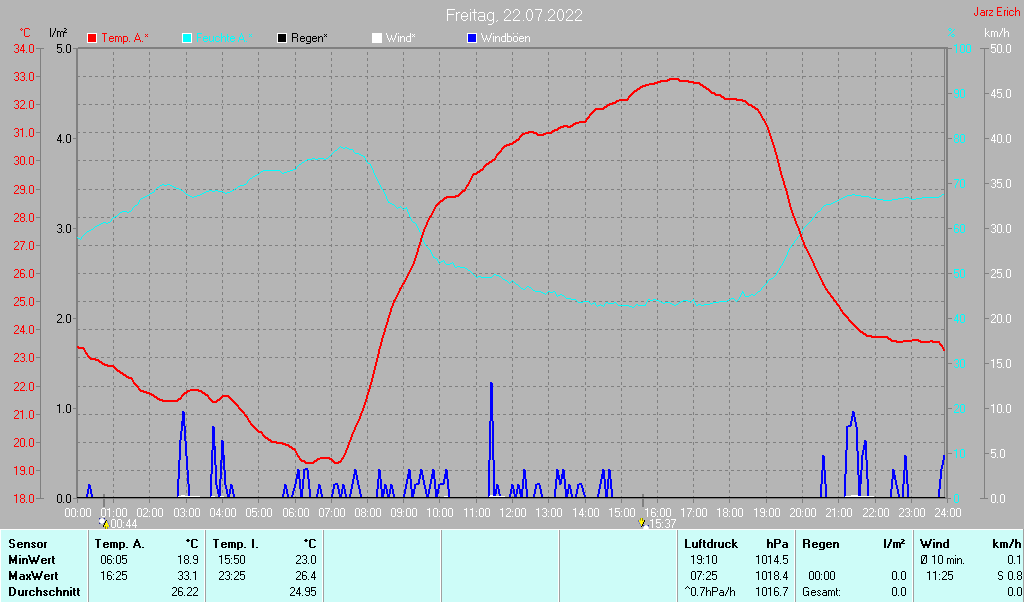Click the cyan humidity legend square
Viewport: 1024px width, 602px height.
[187, 38]
